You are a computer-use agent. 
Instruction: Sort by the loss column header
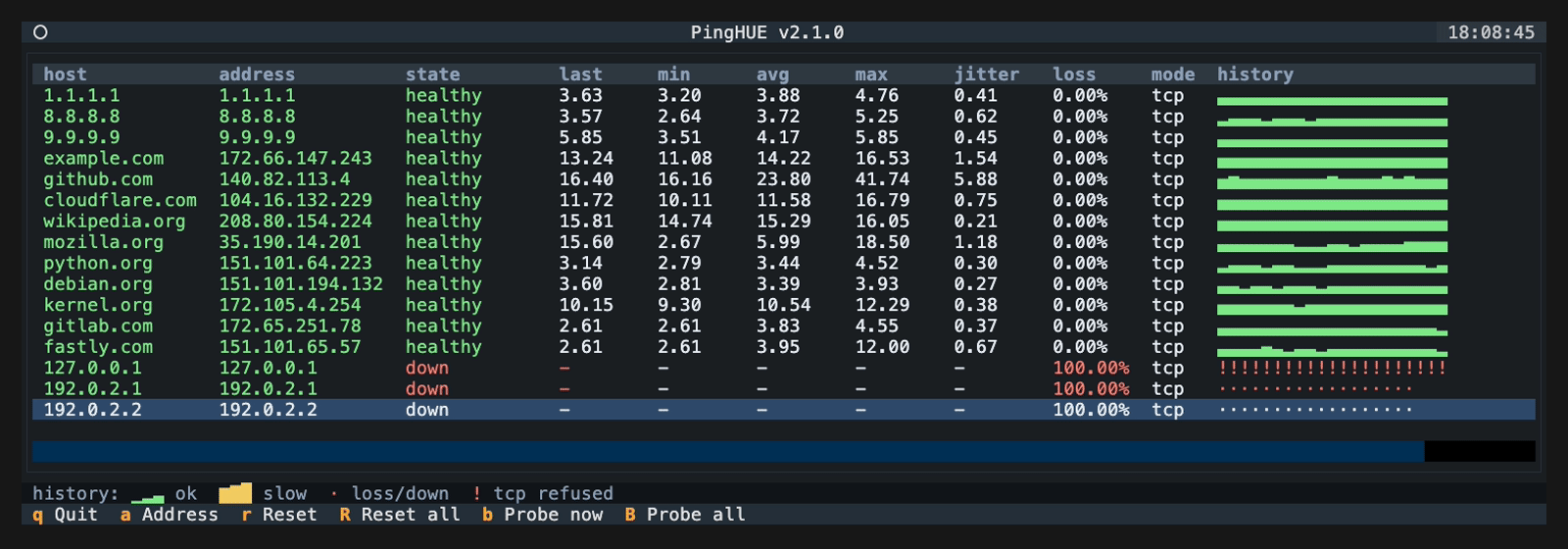(x=1074, y=75)
